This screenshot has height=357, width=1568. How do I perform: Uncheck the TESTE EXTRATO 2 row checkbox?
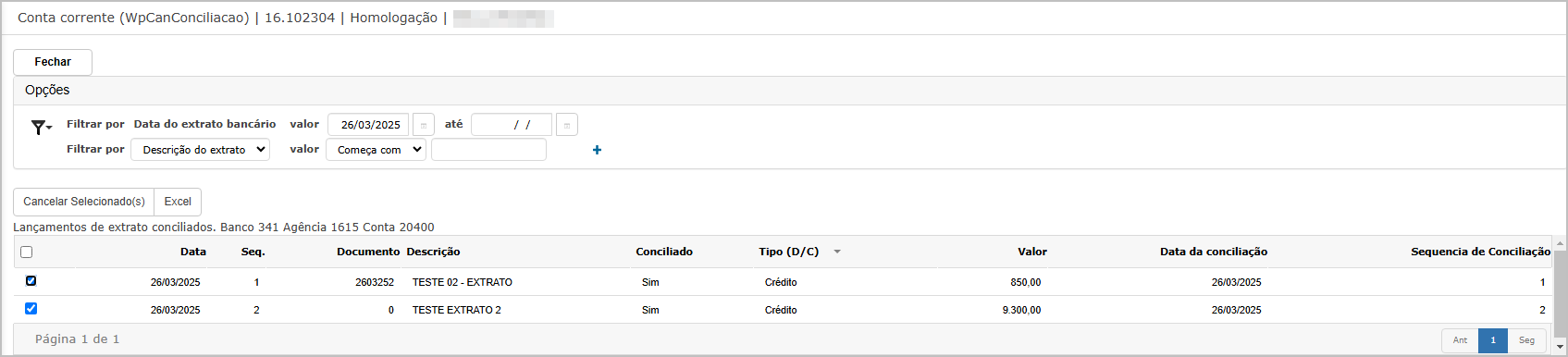(x=31, y=308)
